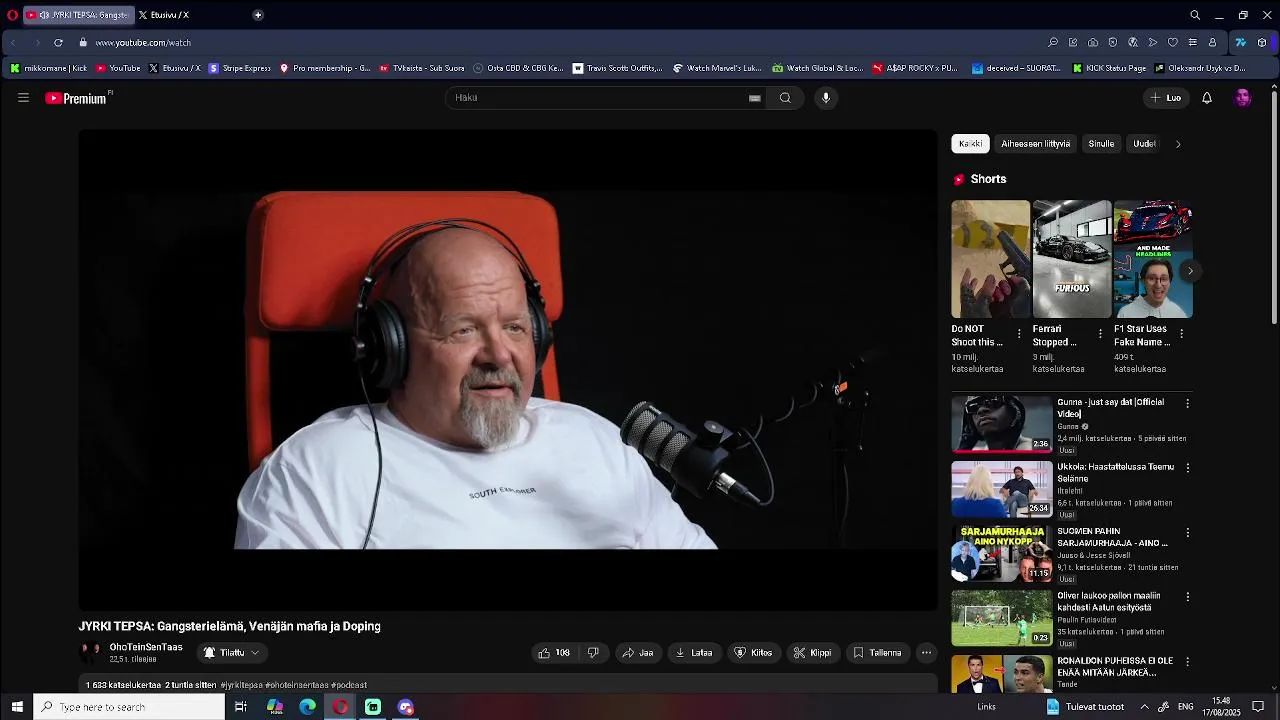Open Gunna - just say dat video thumbnail
Viewport: 1280px width, 720px height.
click(x=1002, y=423)
